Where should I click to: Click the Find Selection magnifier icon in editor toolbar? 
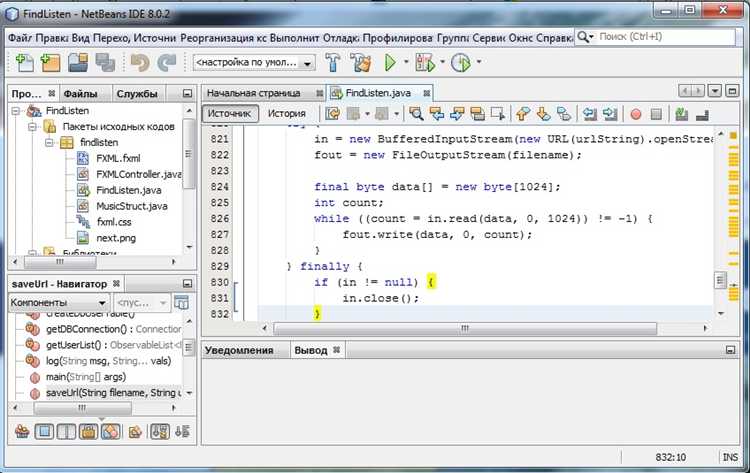pyautogui.click(x=415, y=114)
